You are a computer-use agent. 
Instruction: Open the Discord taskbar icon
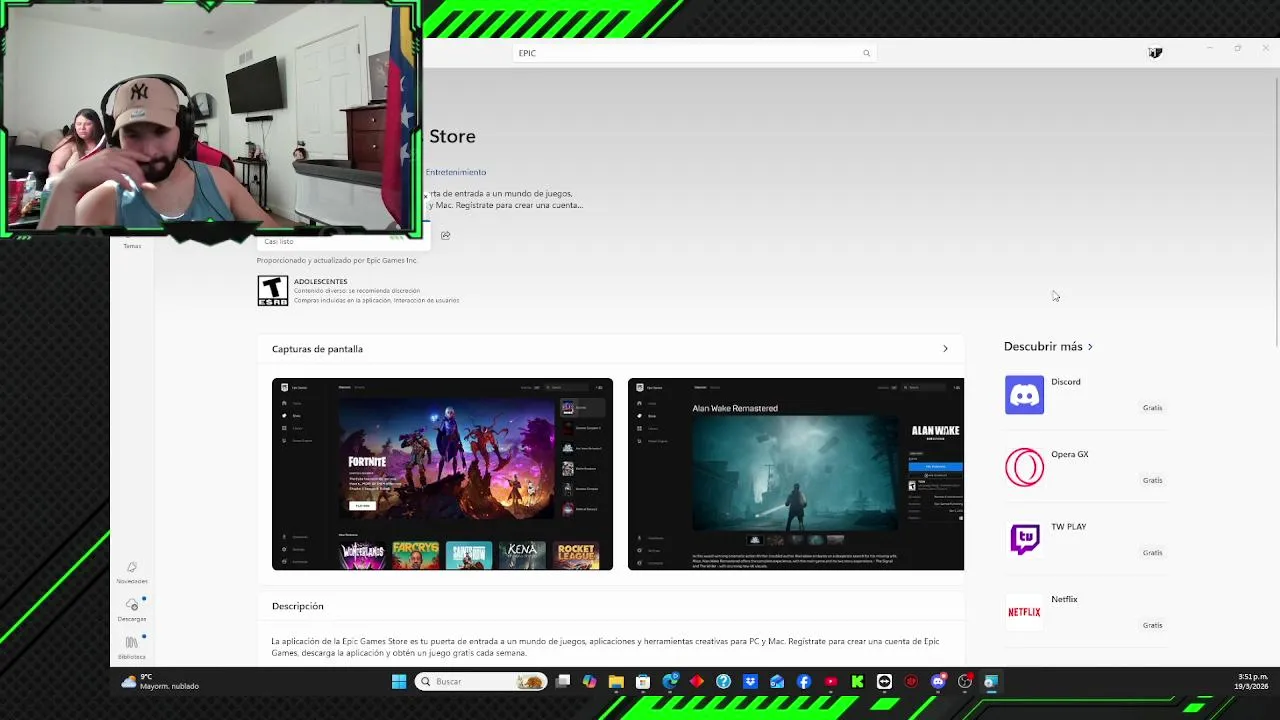(938, 682)
